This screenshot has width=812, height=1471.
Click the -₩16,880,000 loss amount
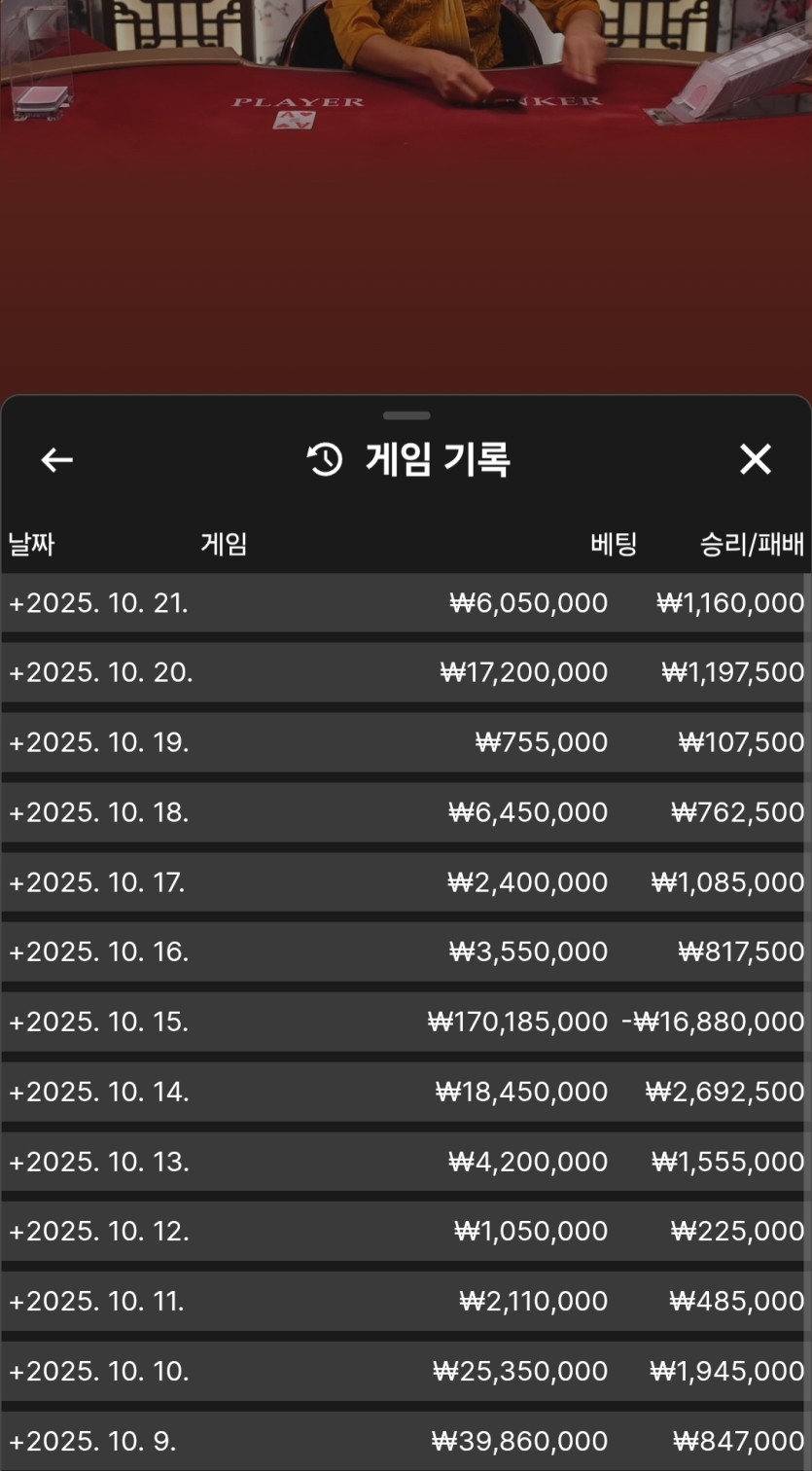(x=713, y=1022)
